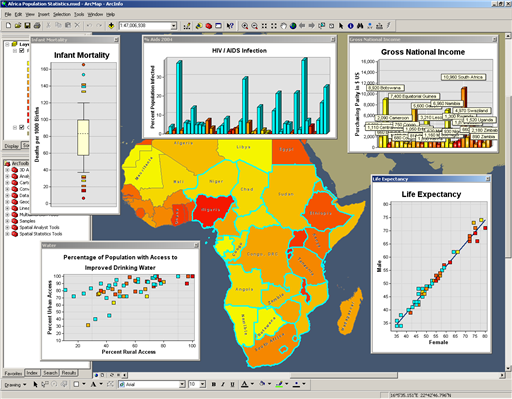Choose the Select Elements arrow tool

(x=341, y=26)
